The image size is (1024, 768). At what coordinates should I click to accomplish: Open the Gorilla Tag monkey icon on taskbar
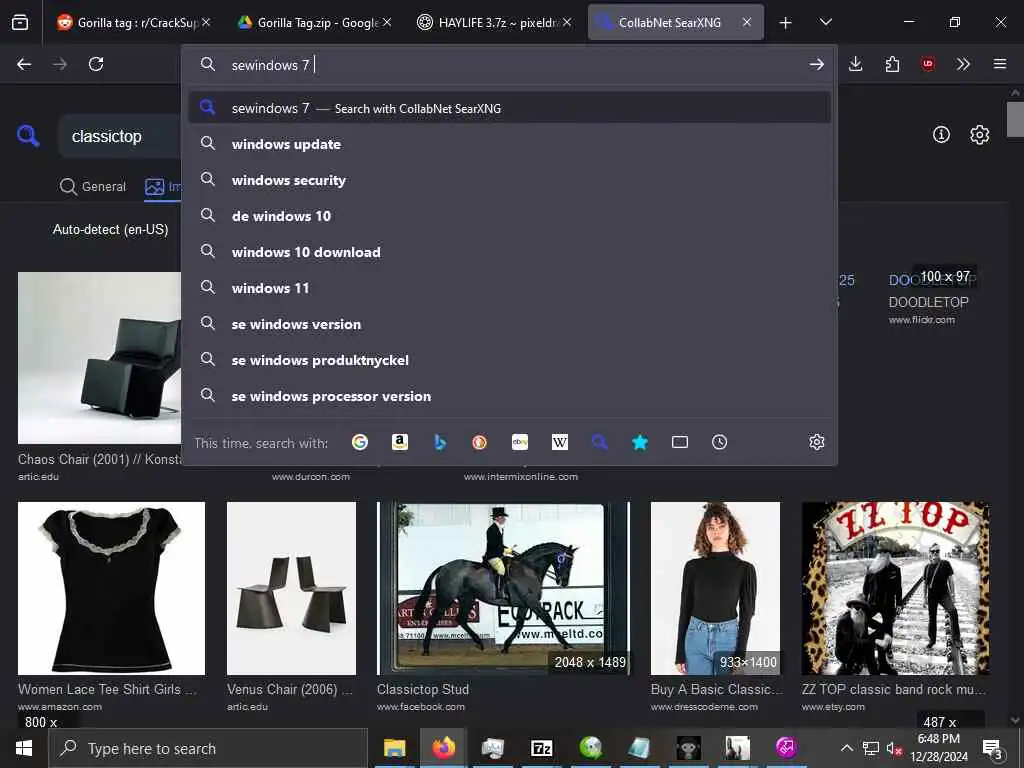point(688,748)
